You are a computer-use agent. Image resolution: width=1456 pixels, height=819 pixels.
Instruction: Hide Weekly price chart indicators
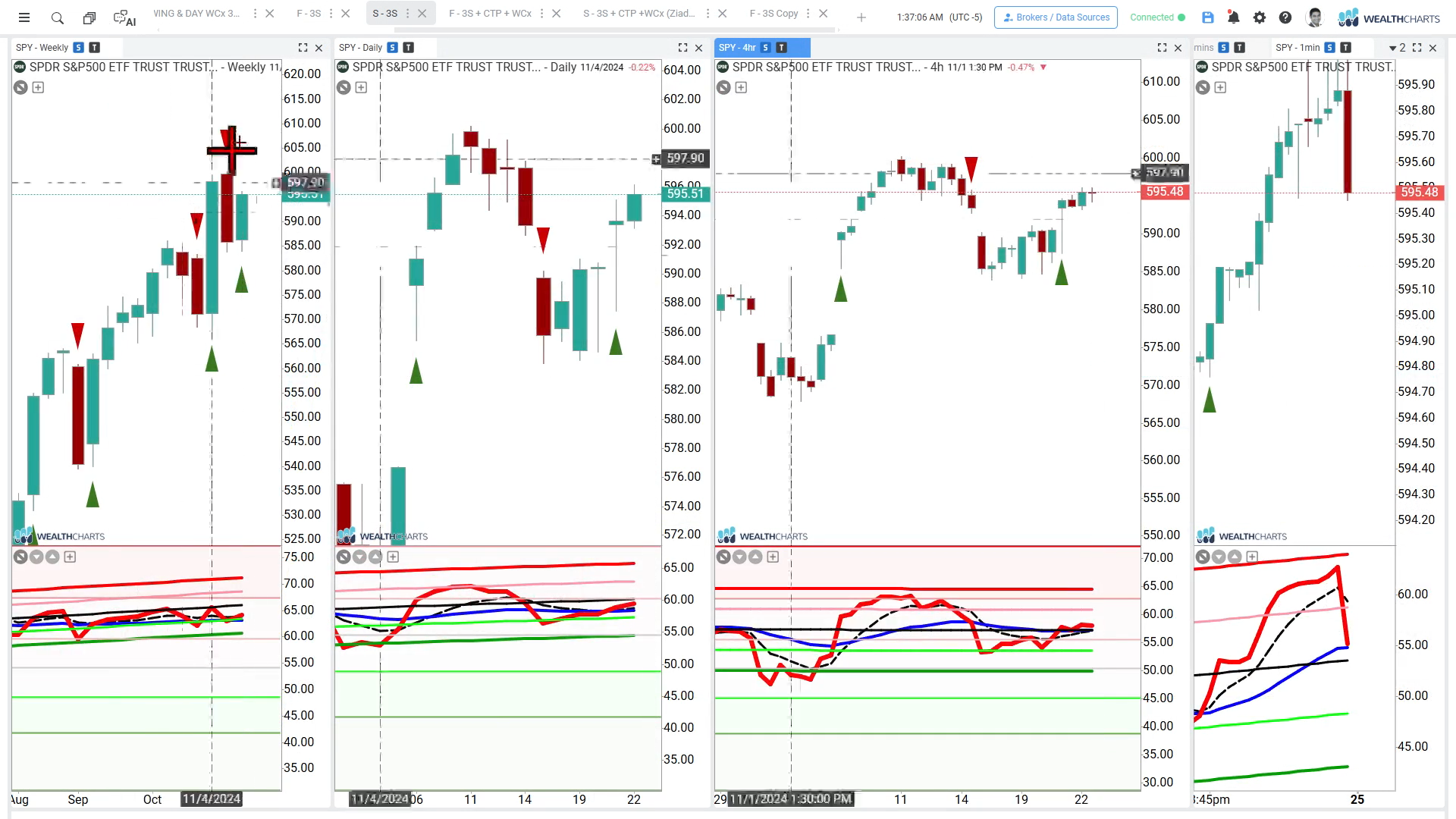pyautogui.click(x=20, y=88)
